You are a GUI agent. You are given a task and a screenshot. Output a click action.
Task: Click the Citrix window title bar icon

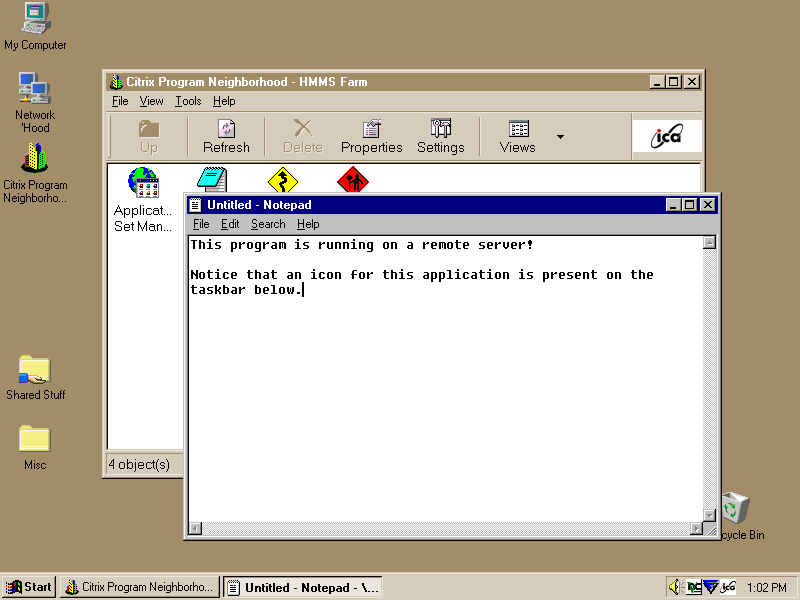point(116,82)
